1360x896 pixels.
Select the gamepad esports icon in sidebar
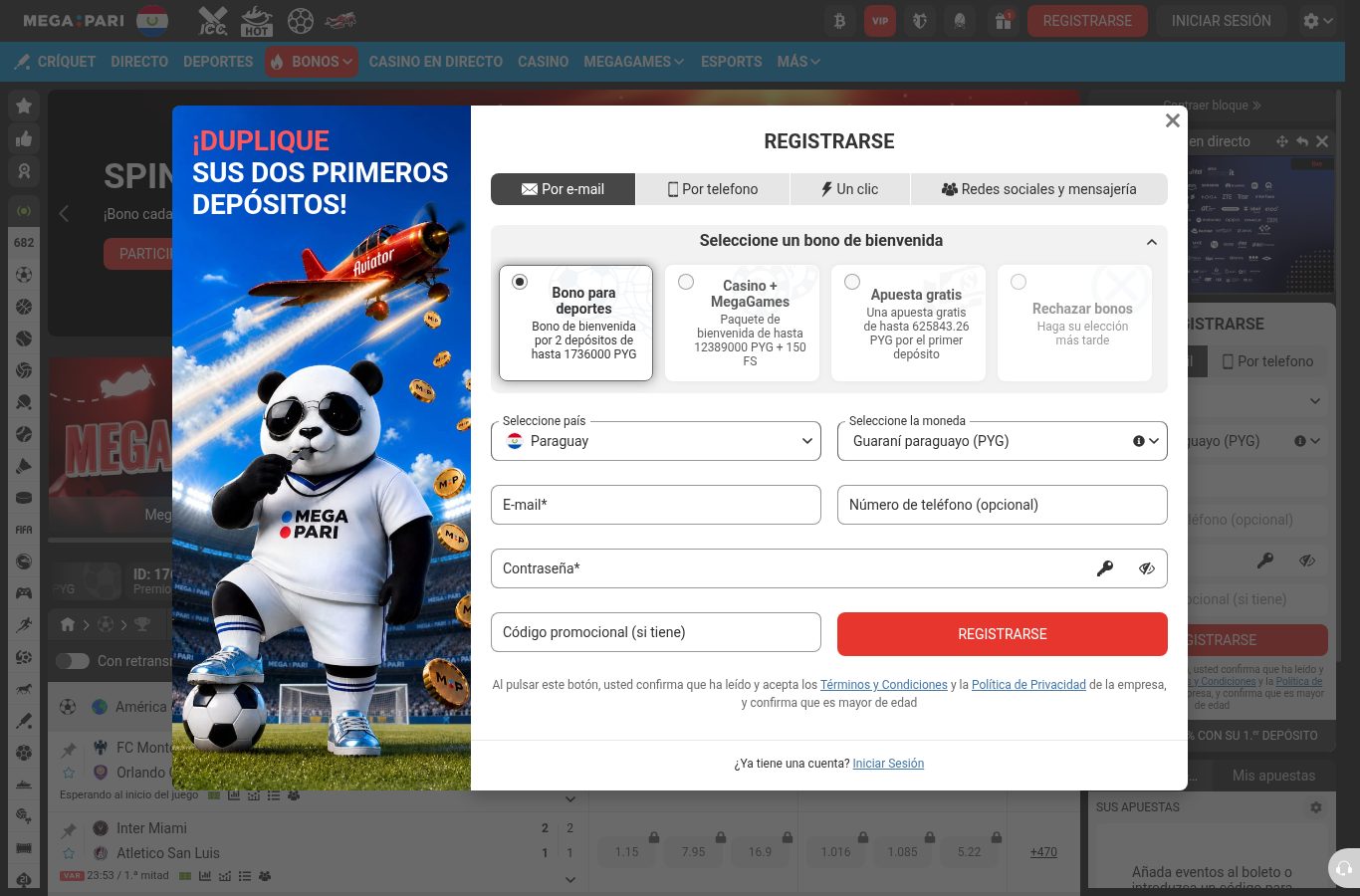(24, 593)
